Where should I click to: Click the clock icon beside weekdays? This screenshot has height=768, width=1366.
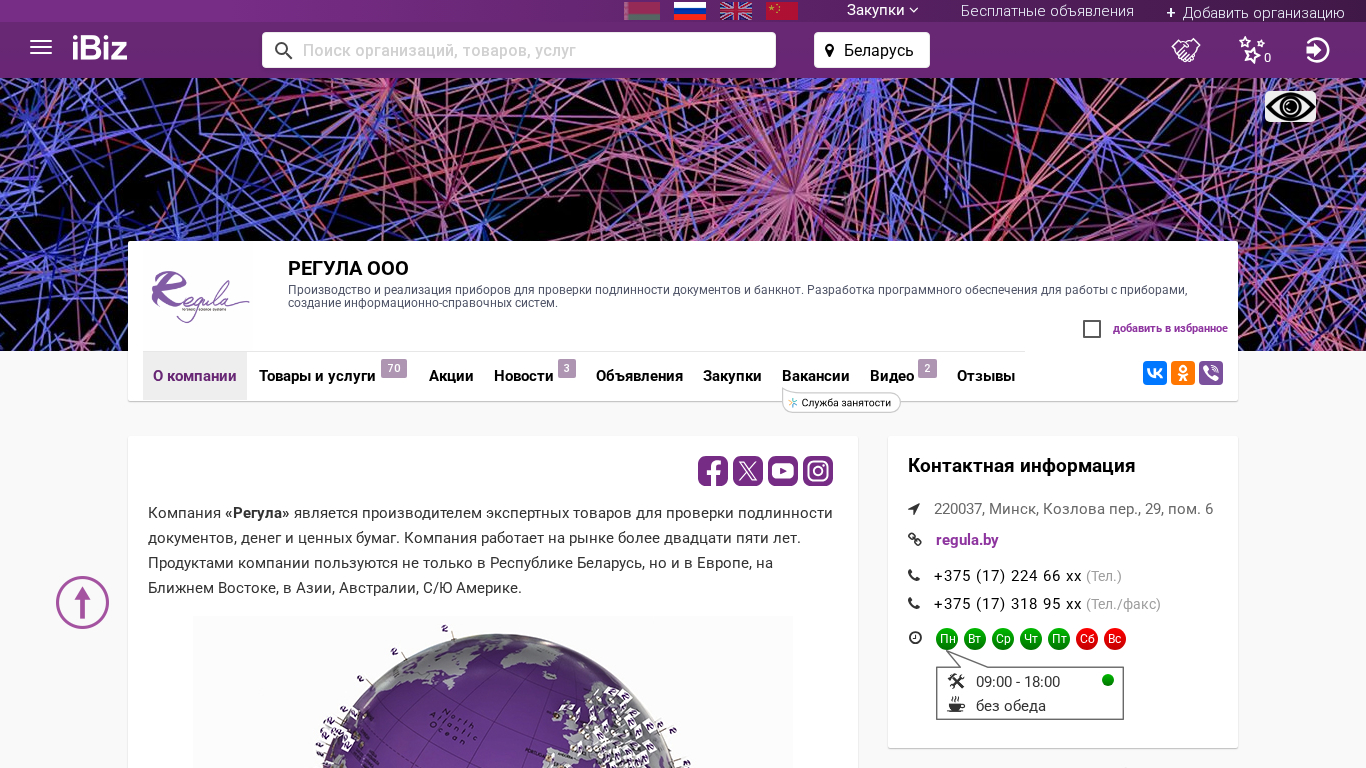coord(915,638)
